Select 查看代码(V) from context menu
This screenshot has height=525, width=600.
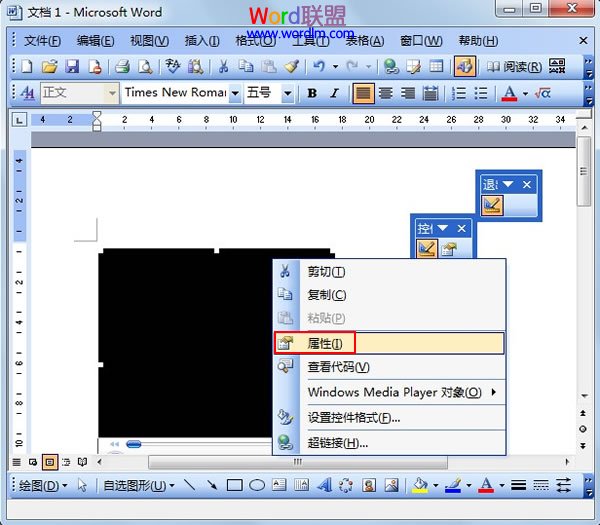[390, 367]
